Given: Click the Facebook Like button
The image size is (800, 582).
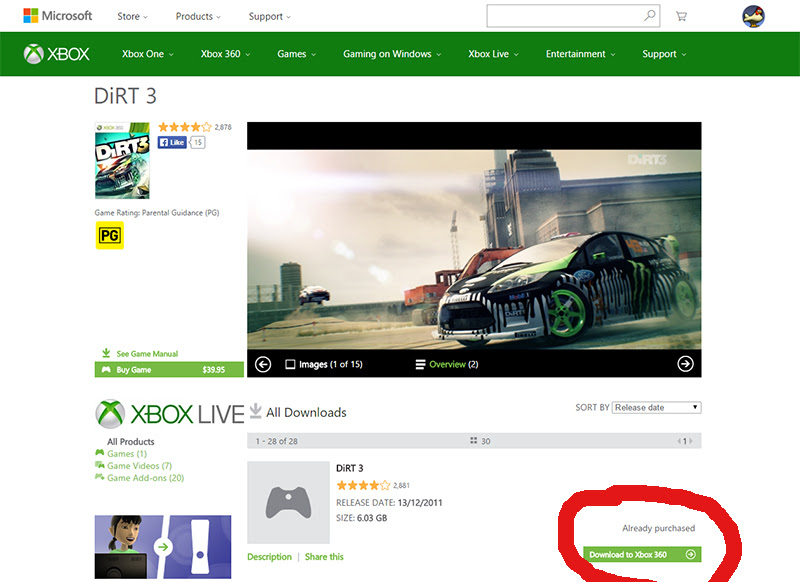Looking at the screenshot, I should pyautogui.click(x=172, y=142).
